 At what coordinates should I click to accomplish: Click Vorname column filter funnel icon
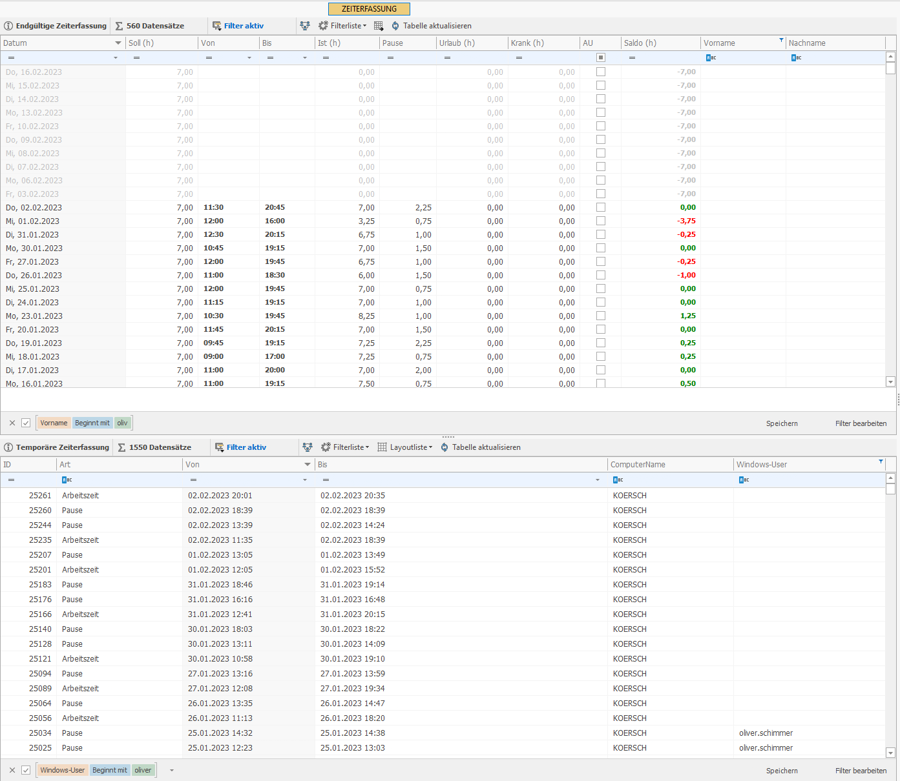[781, 40]
